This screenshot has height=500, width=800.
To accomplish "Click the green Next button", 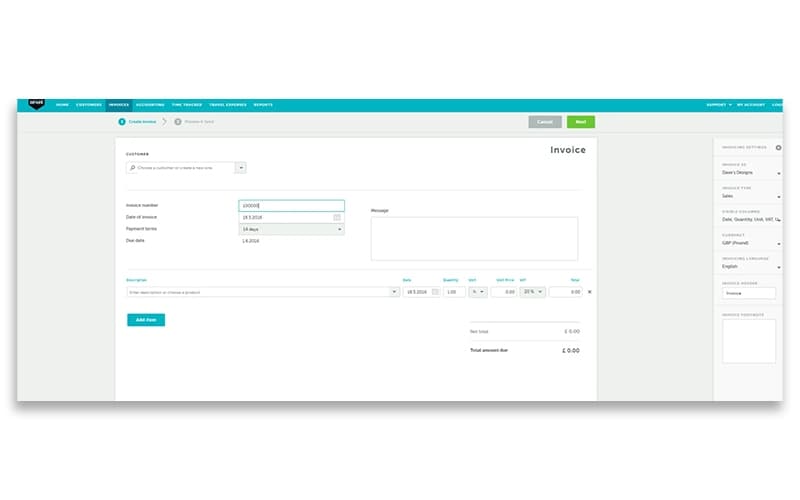I will tap(581, 122).
